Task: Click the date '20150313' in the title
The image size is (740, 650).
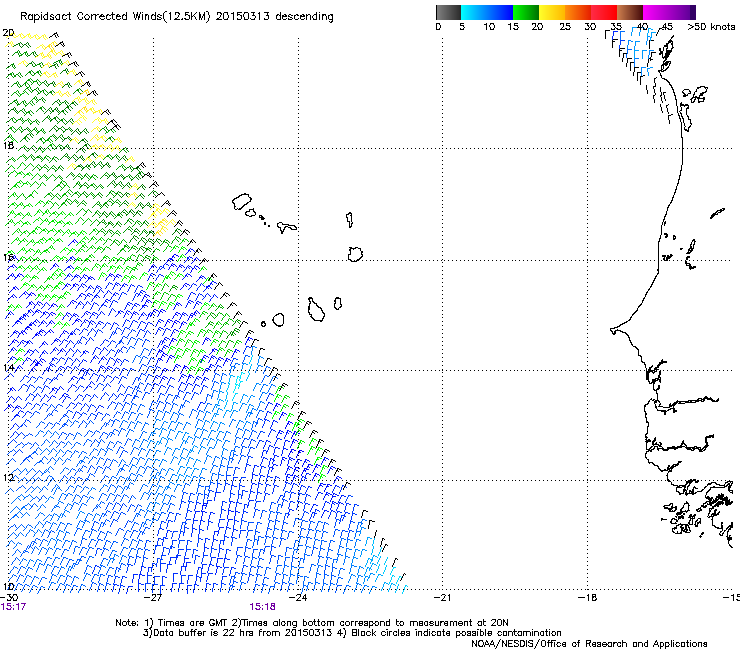Action: 243,17
